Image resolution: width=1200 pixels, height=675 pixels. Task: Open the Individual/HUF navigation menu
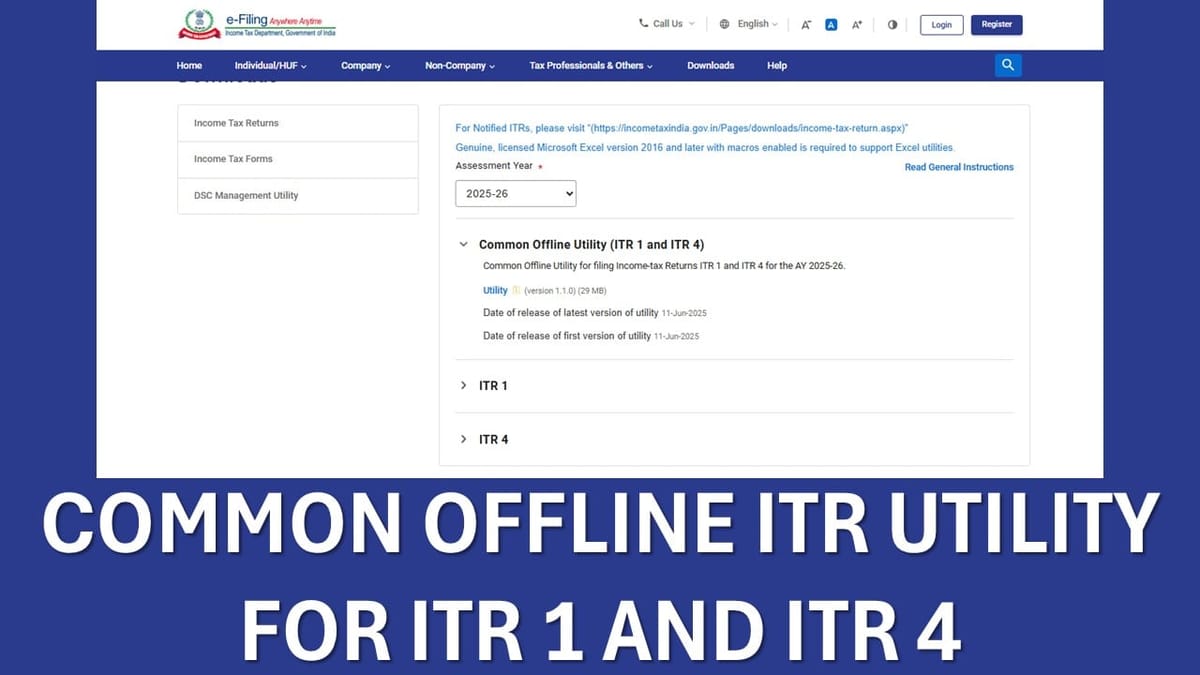tap(270, 65)
